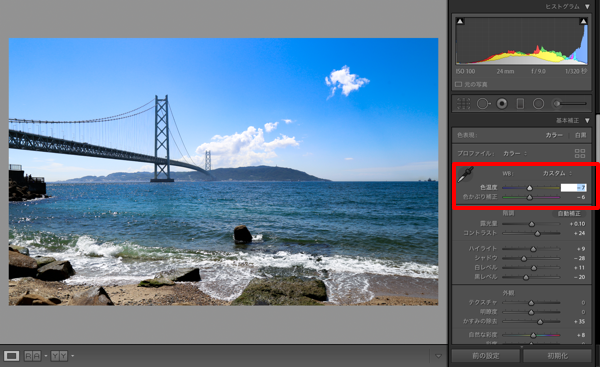Toggle the 元の写真 checkbox
Viewport: 600px width, 367px height.
[x=458, y=84]
